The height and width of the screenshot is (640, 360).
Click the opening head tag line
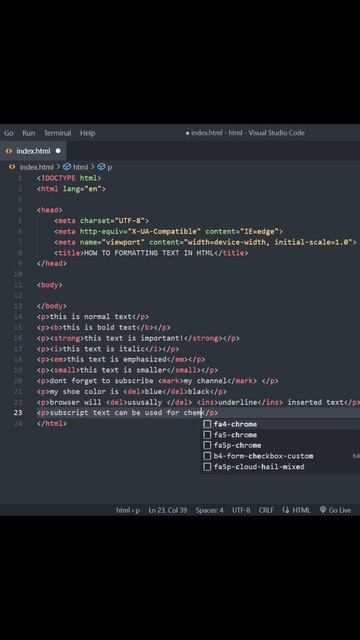pos(49,210)
